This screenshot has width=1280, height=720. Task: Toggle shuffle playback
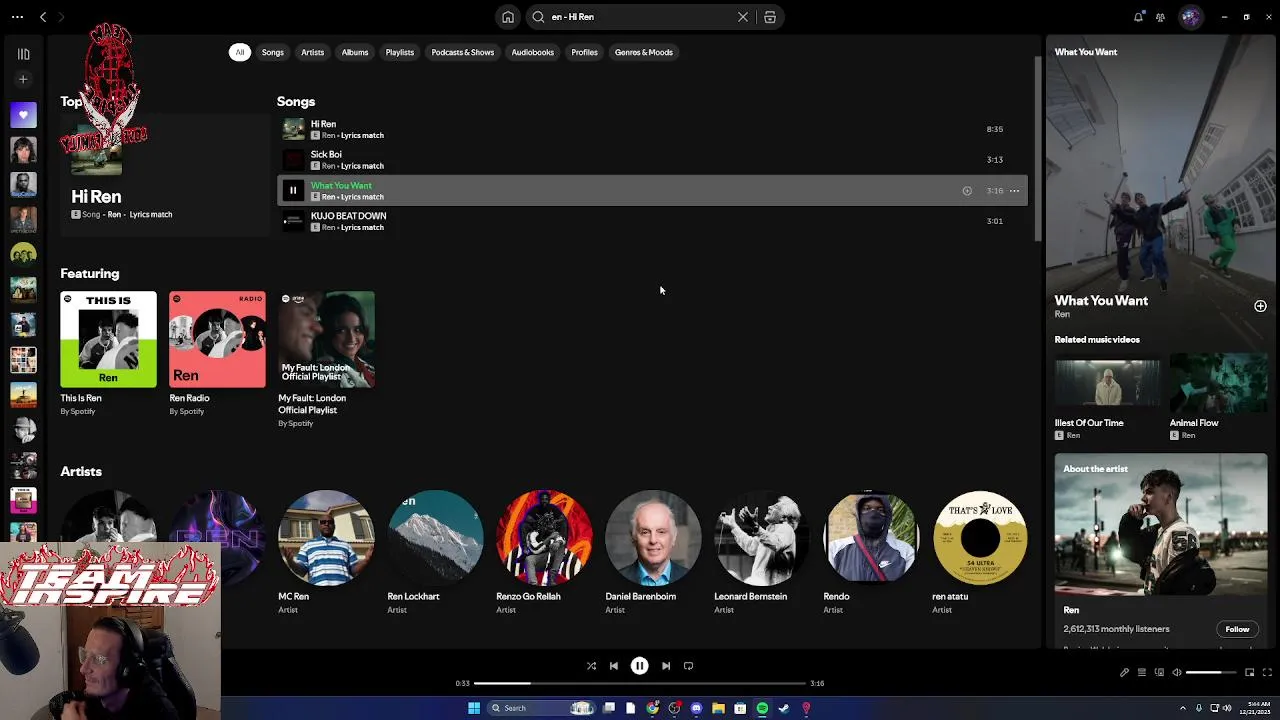coord(591,666)
